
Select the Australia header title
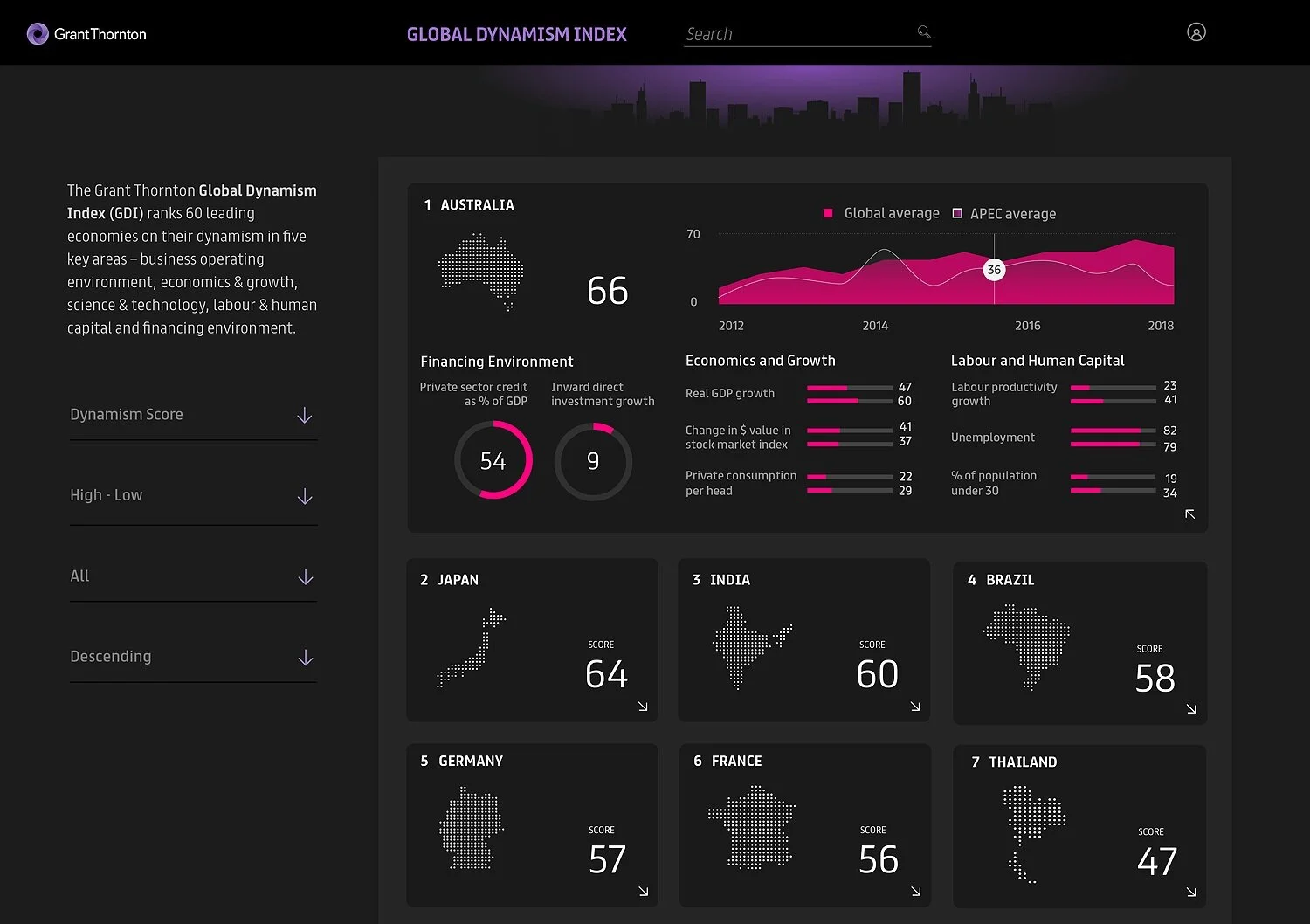pos(478,204)
